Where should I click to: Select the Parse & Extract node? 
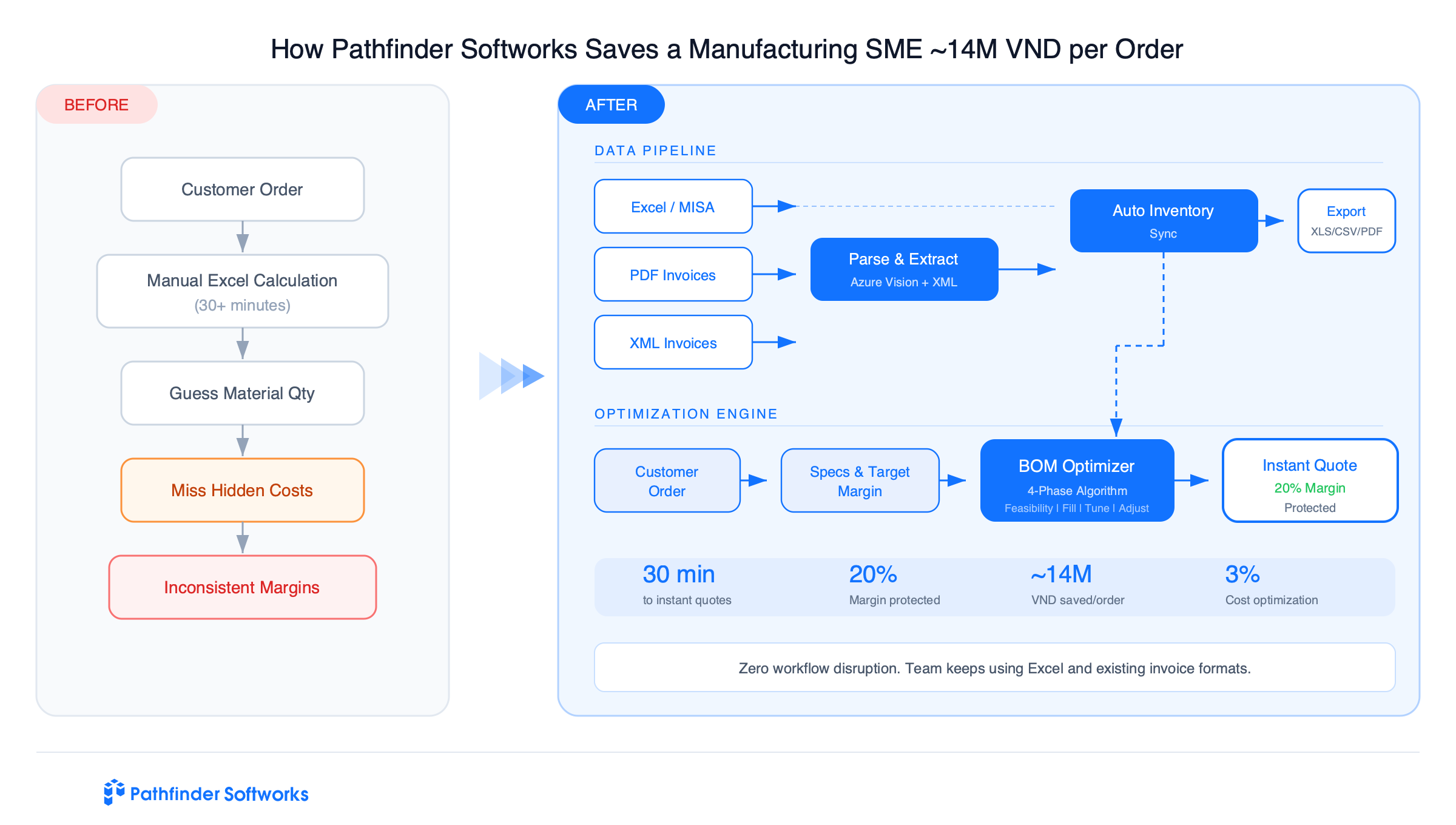(903, 269)
